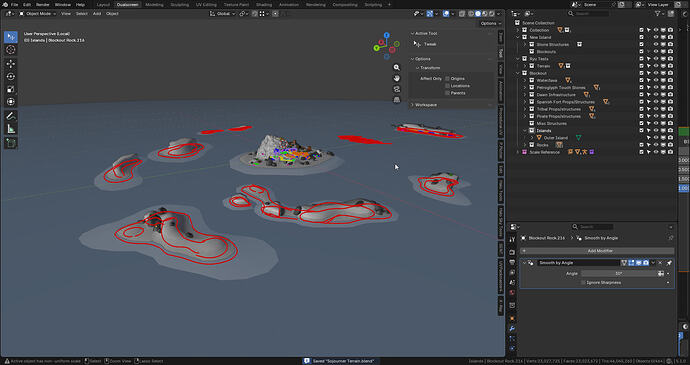The width and height of the screenshot is (690, 365).
Task: Adjust the modifier Angle value field
Action: [619, 273]
